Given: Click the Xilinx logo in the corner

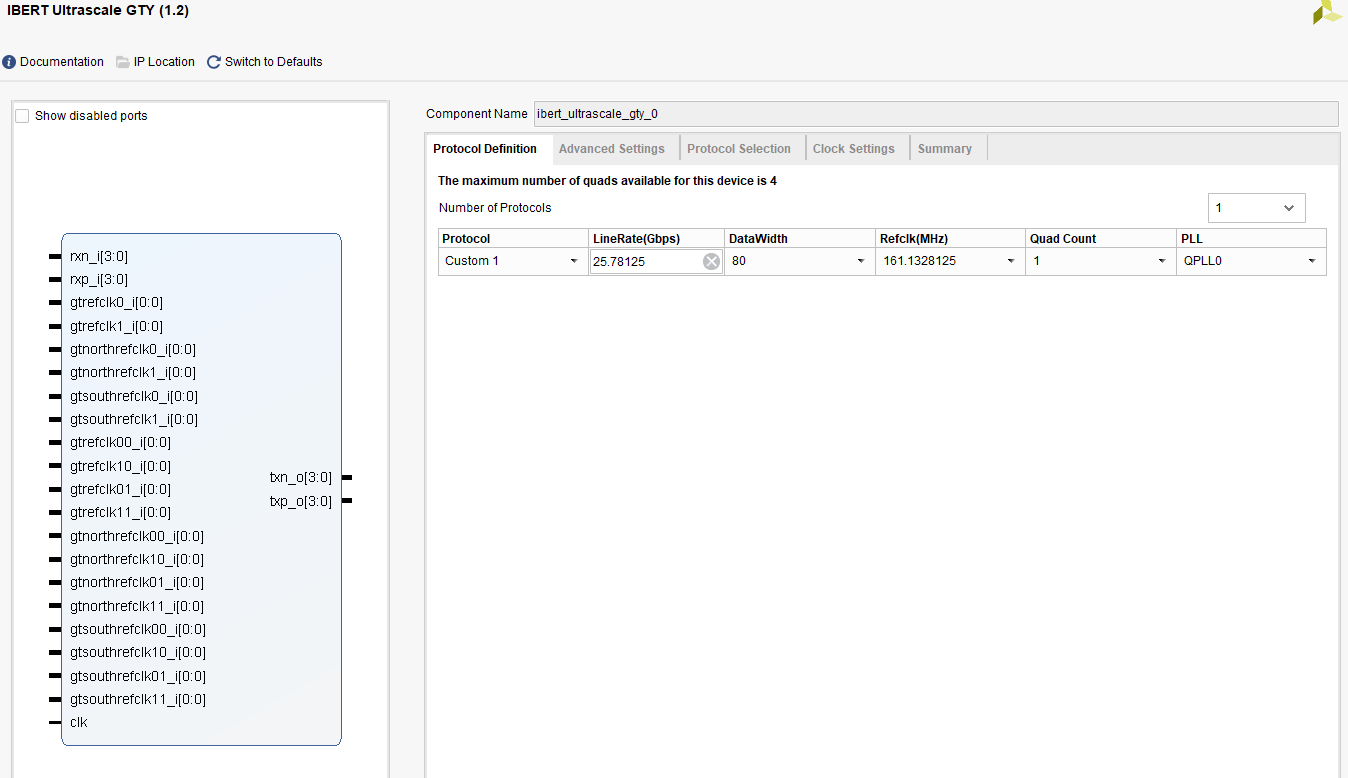Looking at the screenshot, I should [x=1328, y=11].
